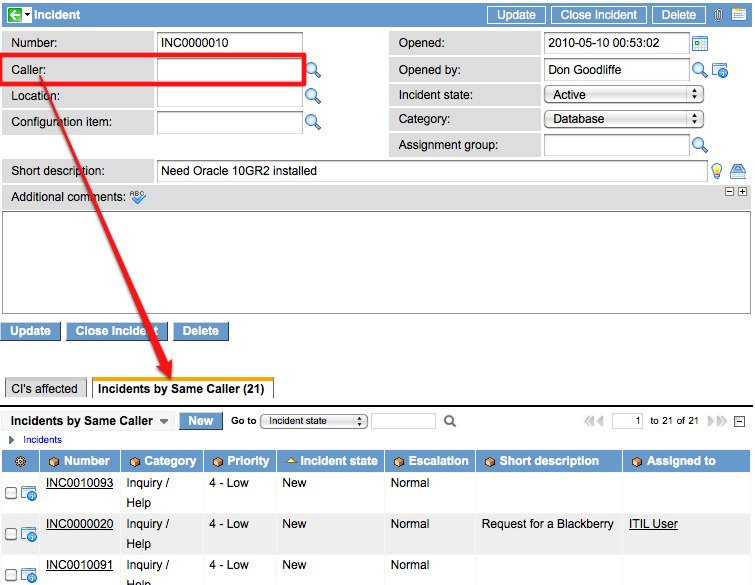Open the Opened date calendar picker
Screen dimensions: 755x585
pyautogui.click(x=700, y=43)
